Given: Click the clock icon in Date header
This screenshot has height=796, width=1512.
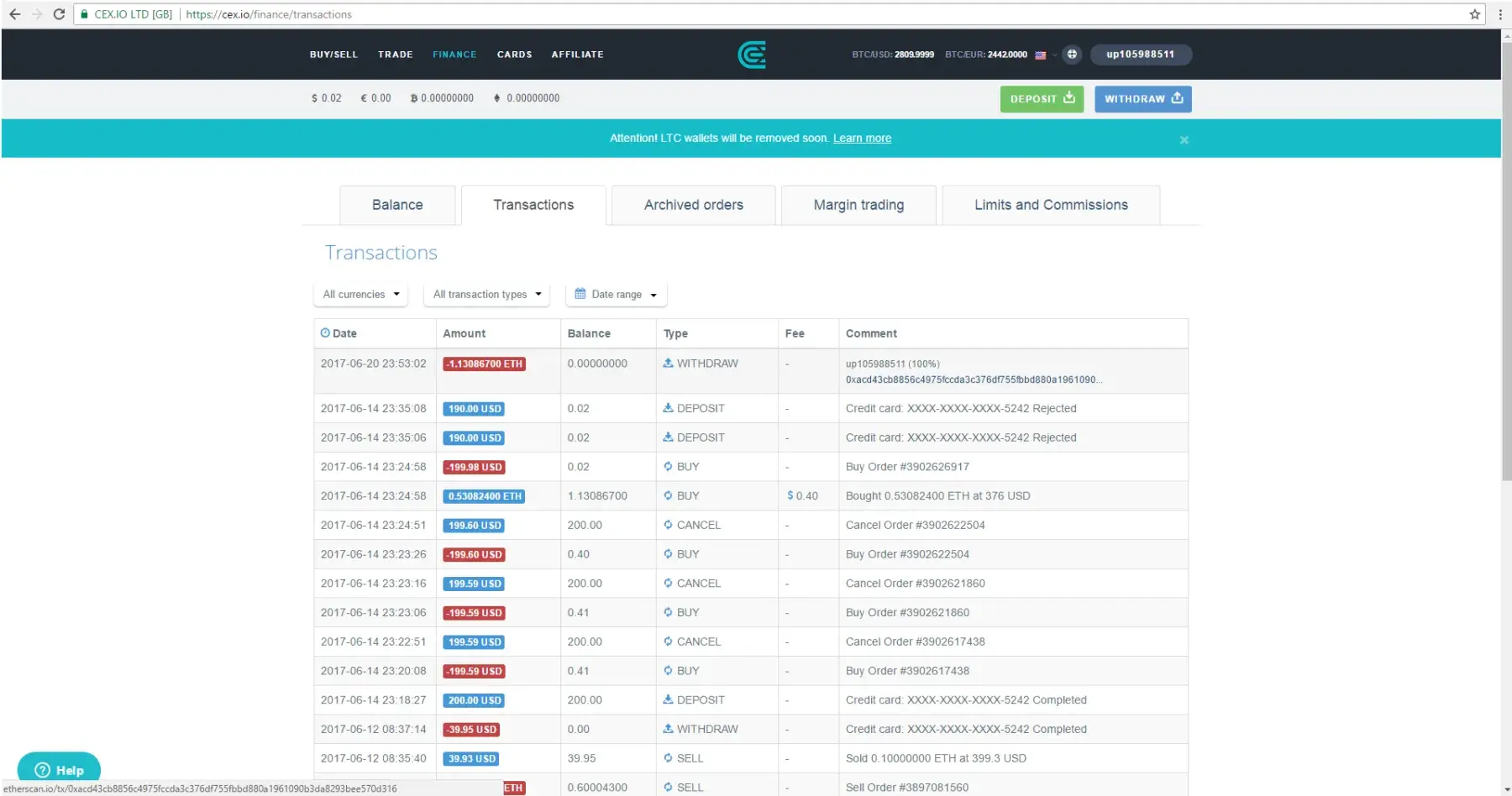Looking at the screenshot, I should [x=325, y=333].
